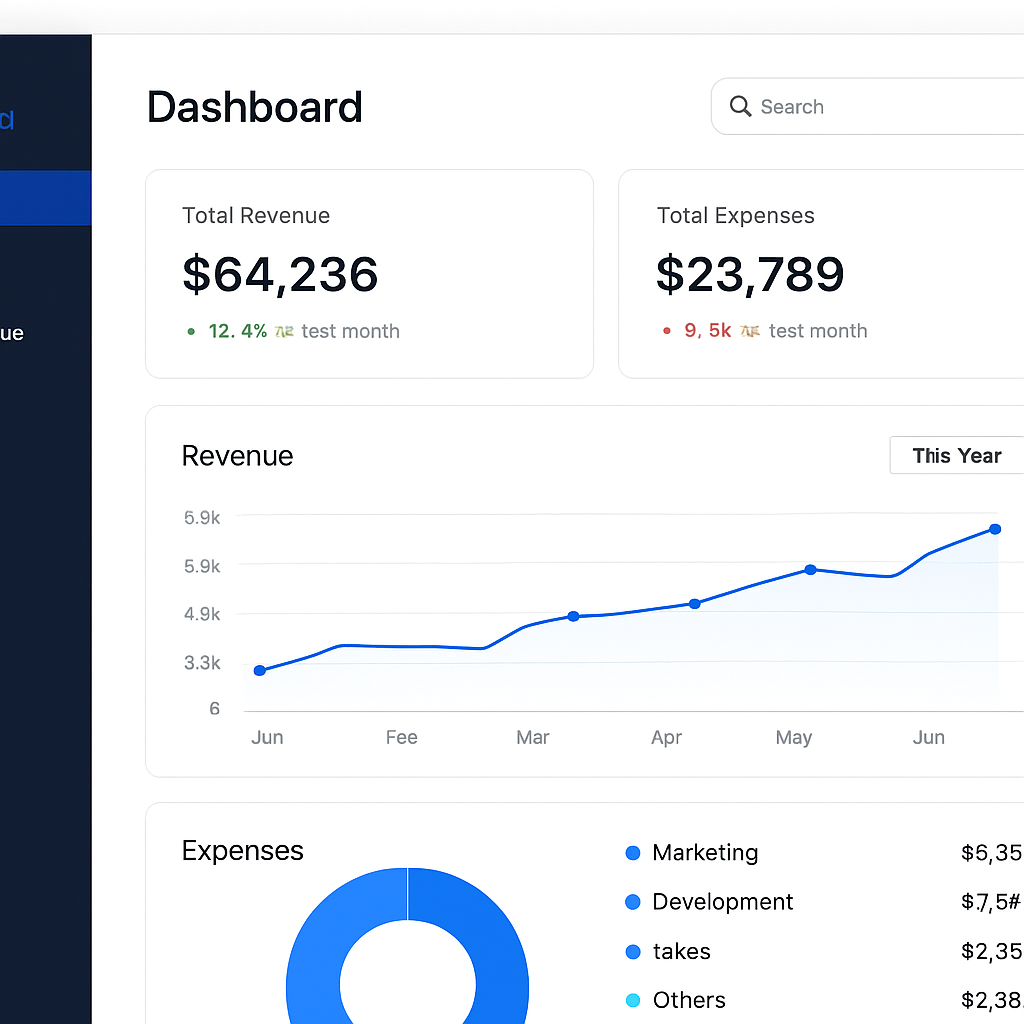Click the 3.3k y-axis label
The height and width of the screenshot is (1024, 1024).
tap(202, 663)
